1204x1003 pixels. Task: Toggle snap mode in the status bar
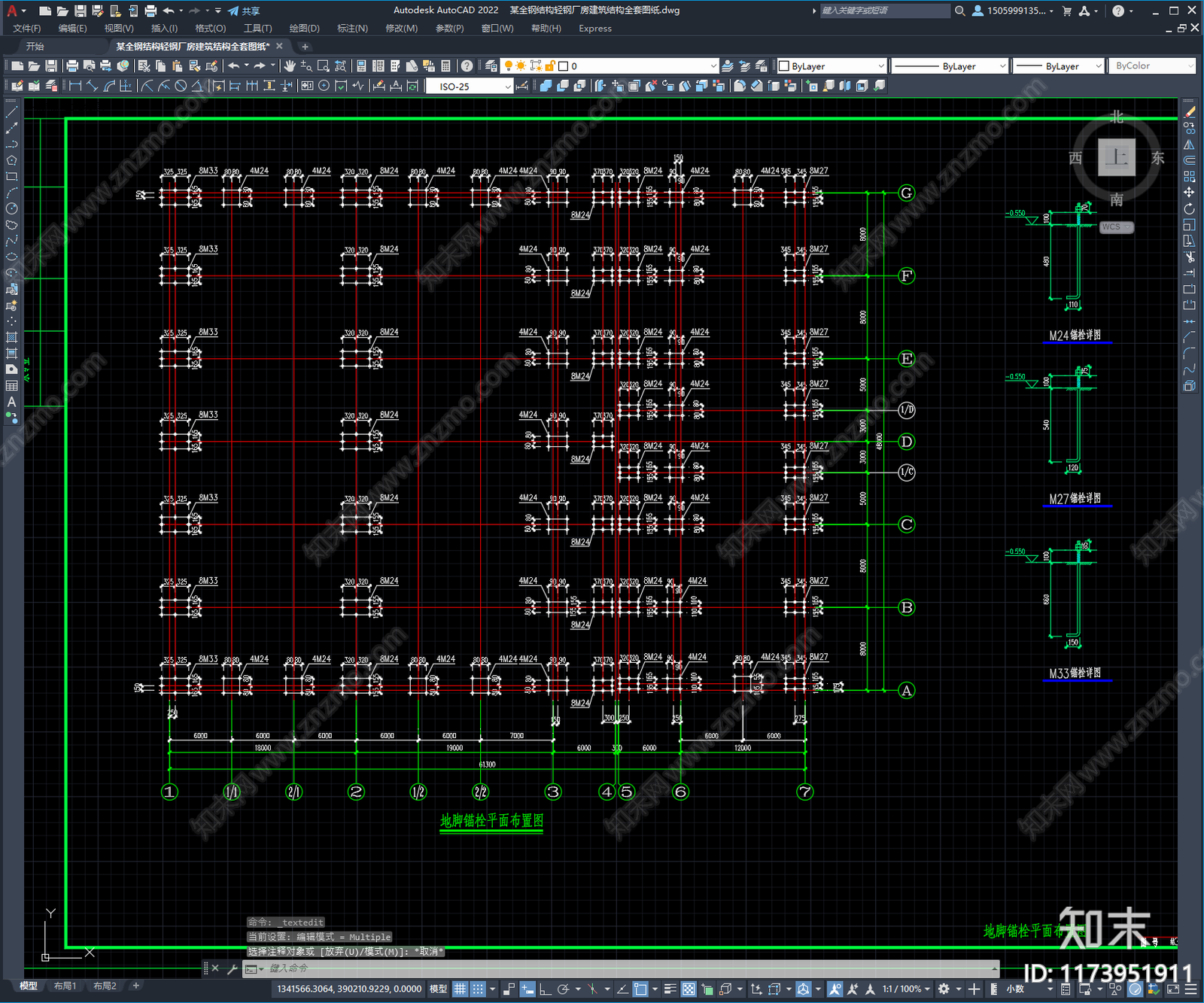tap(478, 989)
